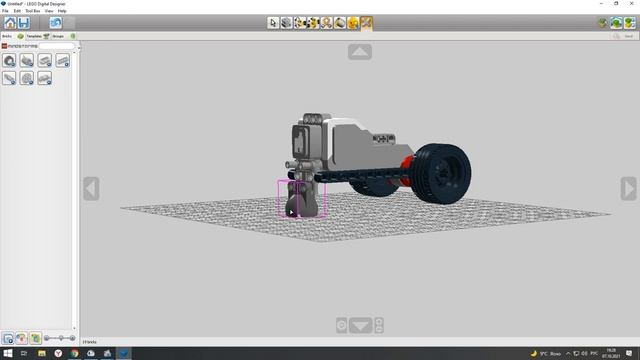The image size is (640, 360).
Task: Open Task View on the taskbar
Action: tap(24, 353)
